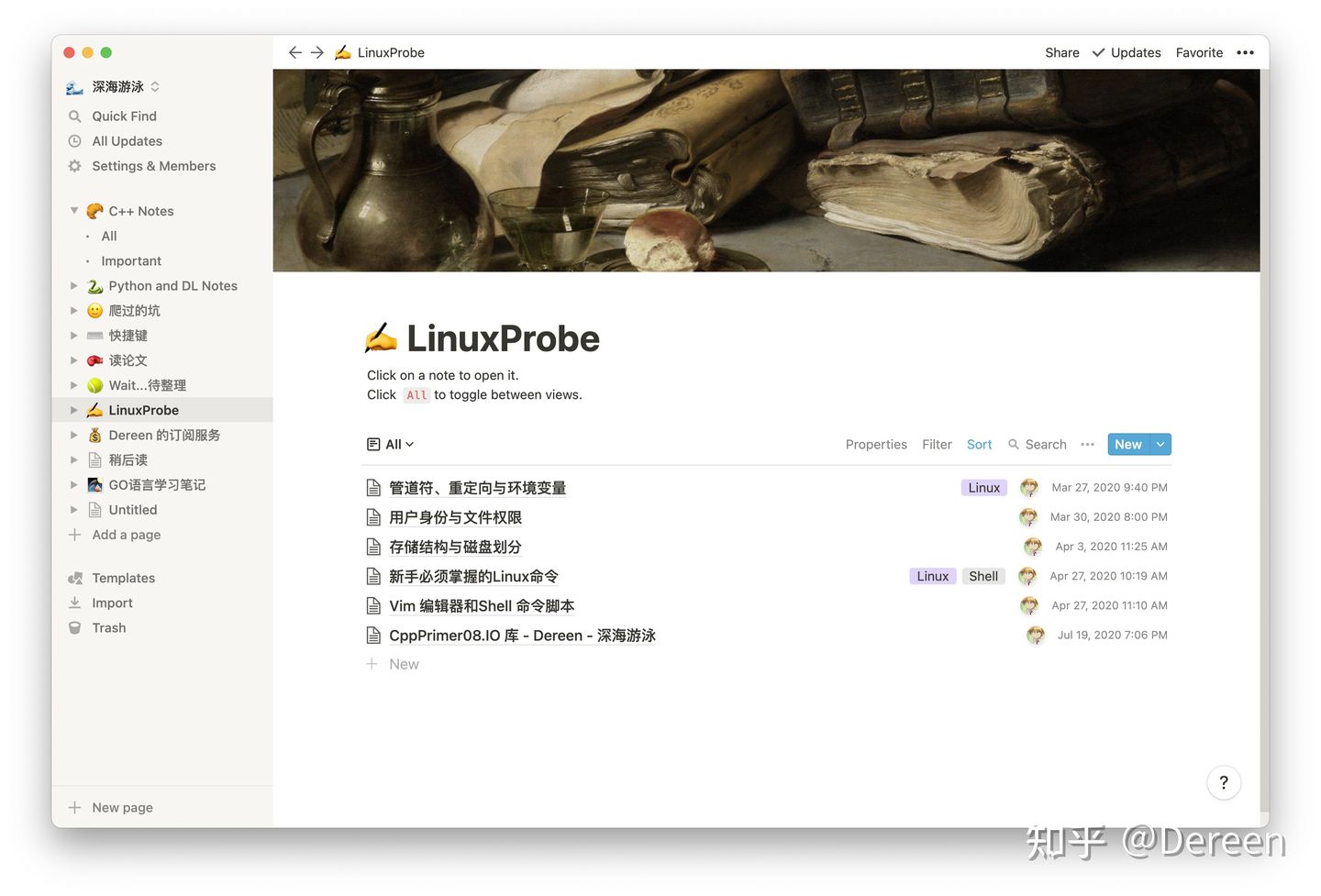
Task: Open the New button dropdown arrow
Action: 1160,445
